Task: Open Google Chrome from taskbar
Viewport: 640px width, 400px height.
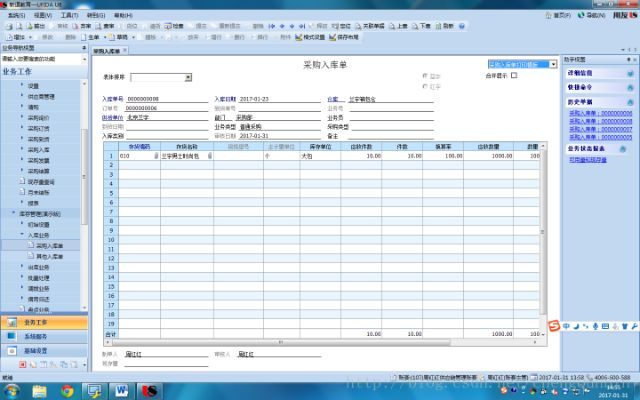Action: pos(67,391)
